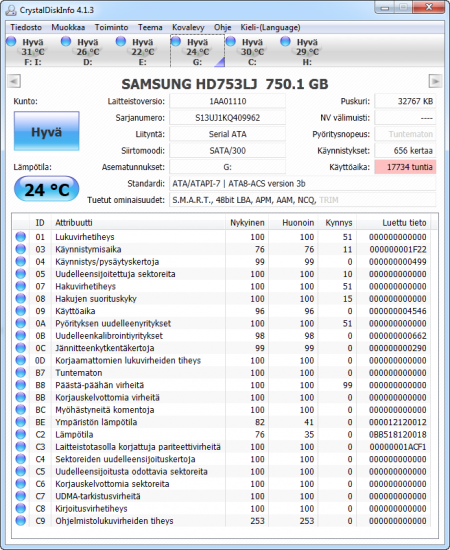450x550 pixels.
Task: Click status orb for Lukuvirhetiheys attribute
Action: coord(21,237)
